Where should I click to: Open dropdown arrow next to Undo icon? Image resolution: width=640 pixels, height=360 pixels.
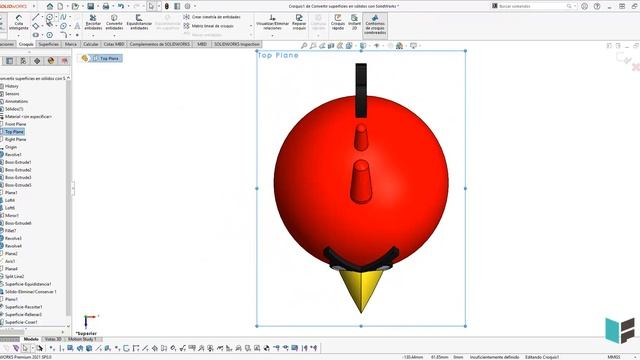pyautogui.click(x=128, y=6)
